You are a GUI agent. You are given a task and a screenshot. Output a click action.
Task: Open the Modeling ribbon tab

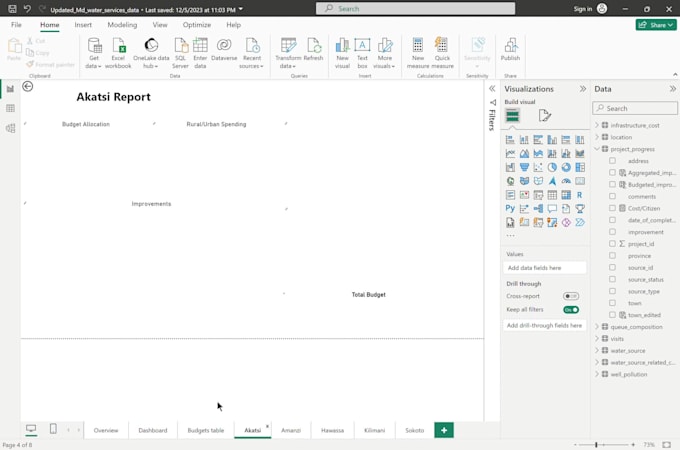click(x=122, y=25)
